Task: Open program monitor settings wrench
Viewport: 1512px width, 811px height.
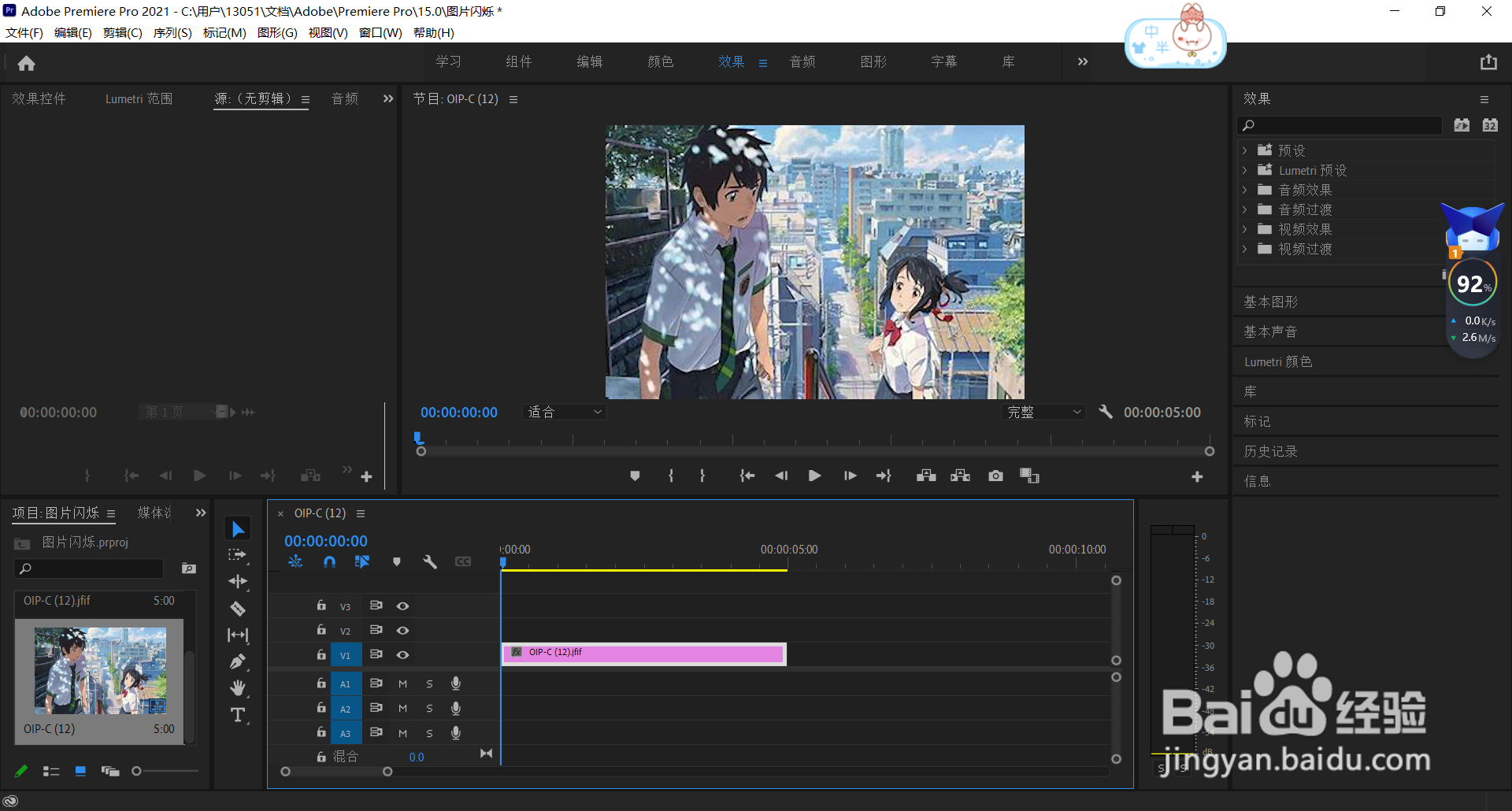Action: [x=1106, y=412]
